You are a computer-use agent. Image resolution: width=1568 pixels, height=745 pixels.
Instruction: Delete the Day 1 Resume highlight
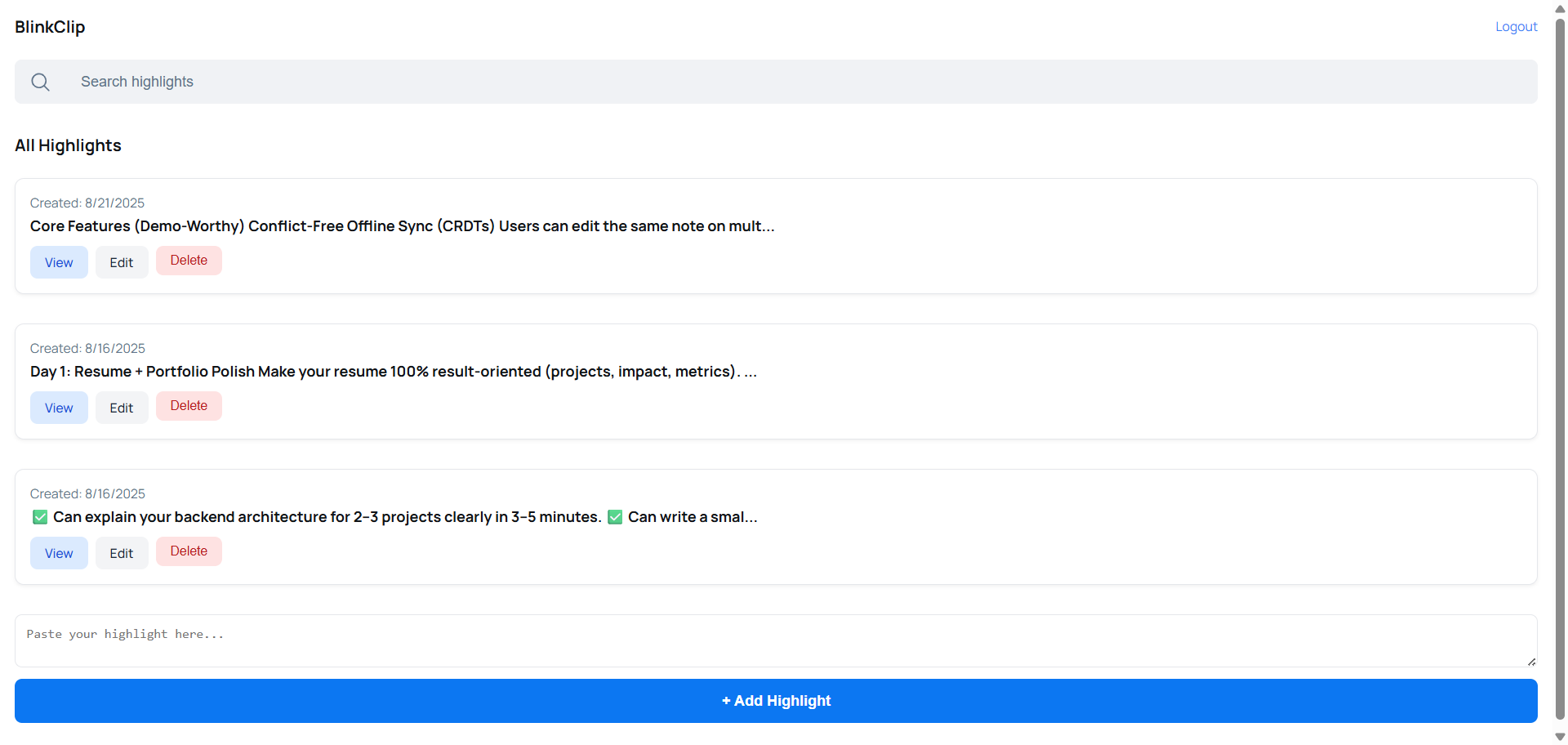(x=189, y=406)
